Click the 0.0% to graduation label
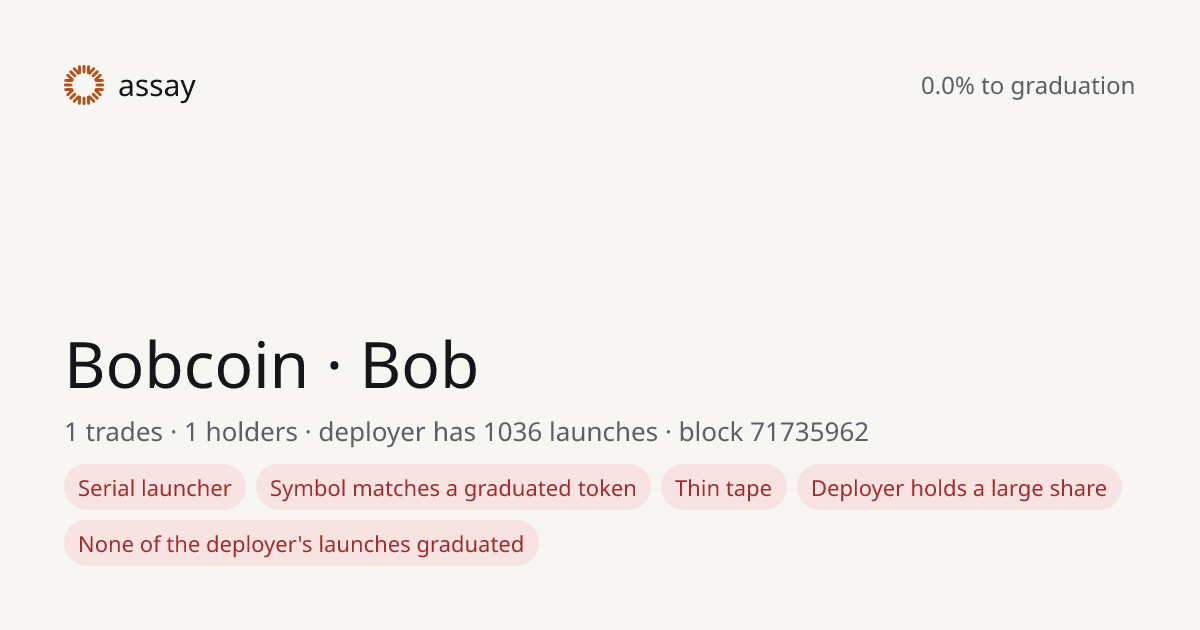 click(1028, 86)
